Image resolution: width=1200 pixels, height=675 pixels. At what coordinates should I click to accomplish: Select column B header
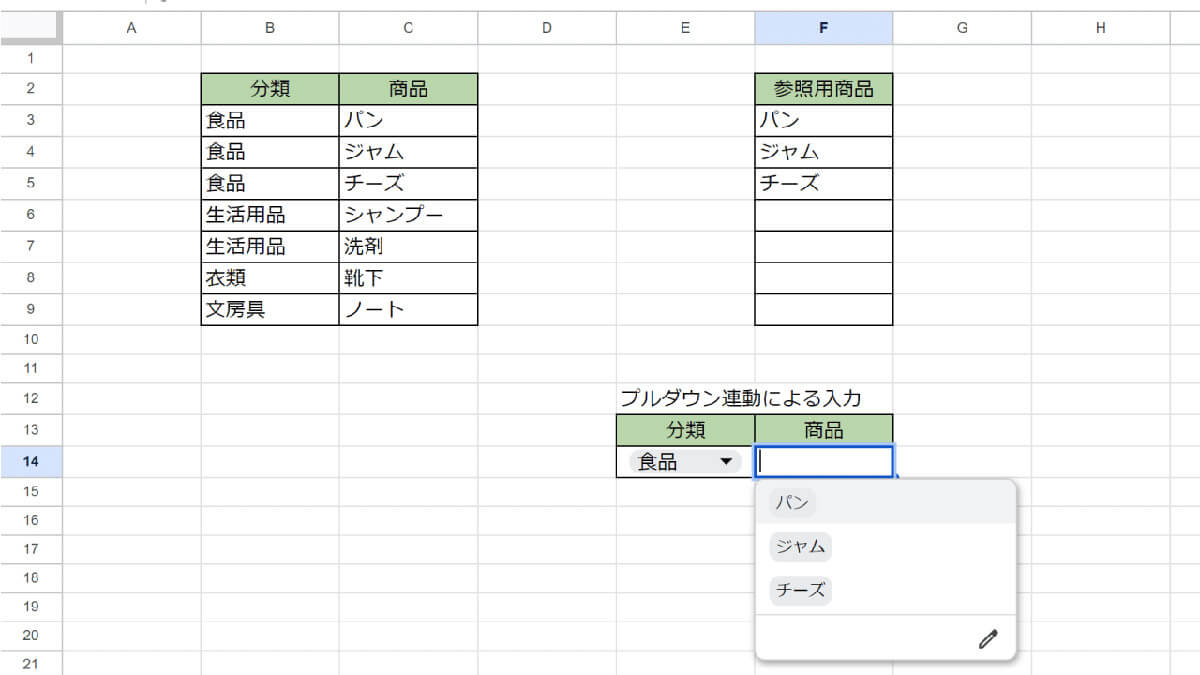tap(270, 29)
